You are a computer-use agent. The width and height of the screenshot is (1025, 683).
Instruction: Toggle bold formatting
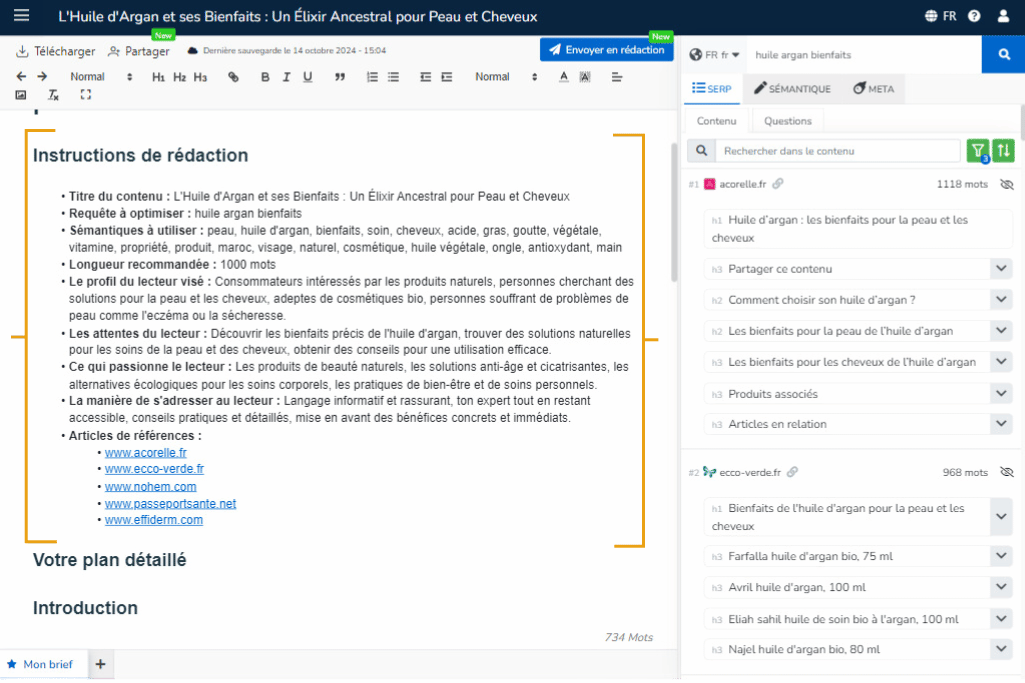265,77
